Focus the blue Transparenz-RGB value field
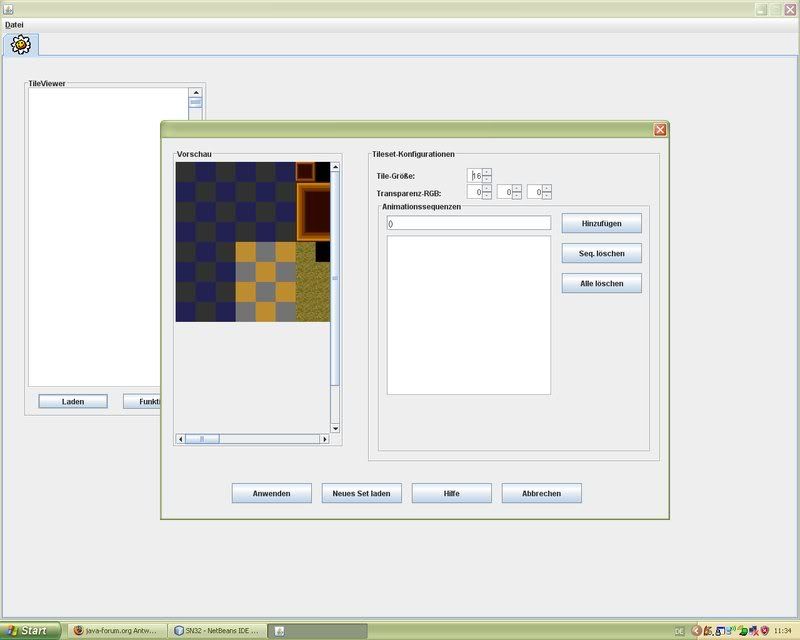Viewport: 800px width, 640px height. (x=535, y=192)
